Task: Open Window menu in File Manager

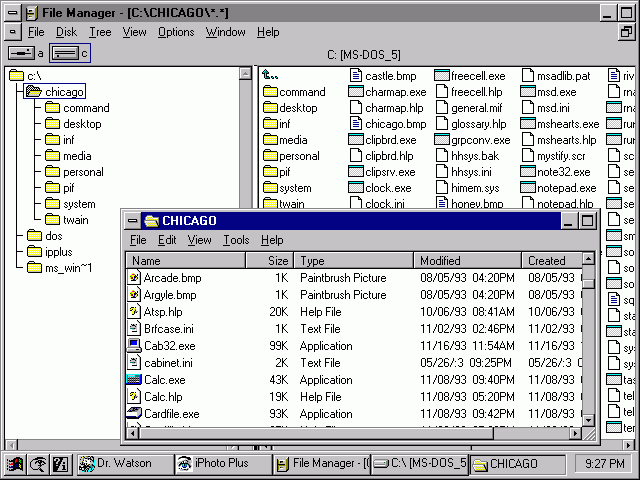Action: [225, 32]
